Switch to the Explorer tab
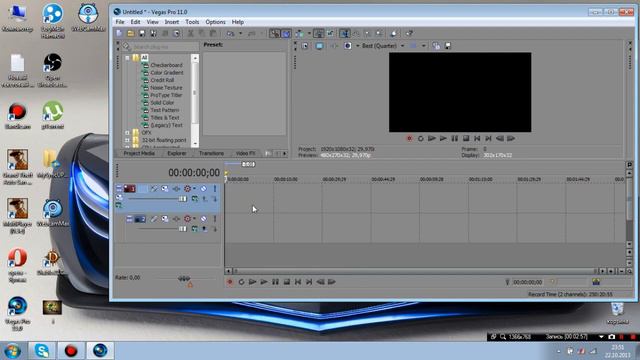 coord(177,153)
